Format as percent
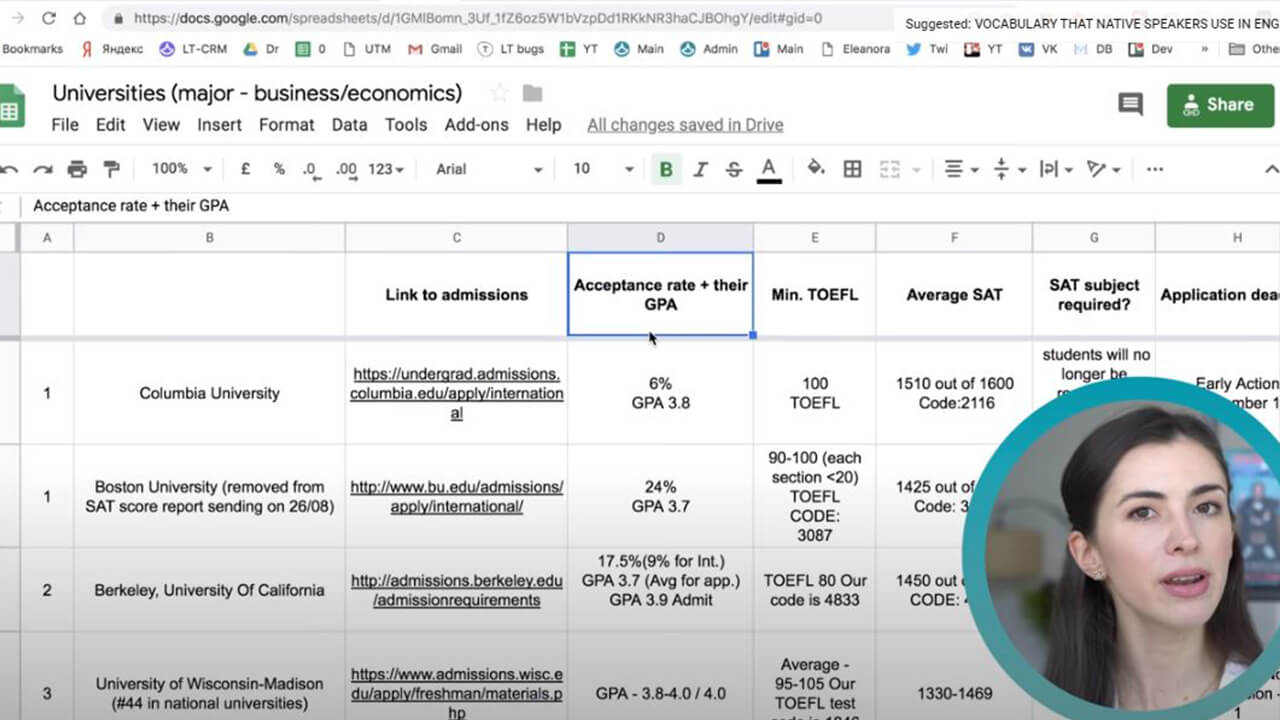This screenshot has height=720, width=1280. [x=279, y=169]
